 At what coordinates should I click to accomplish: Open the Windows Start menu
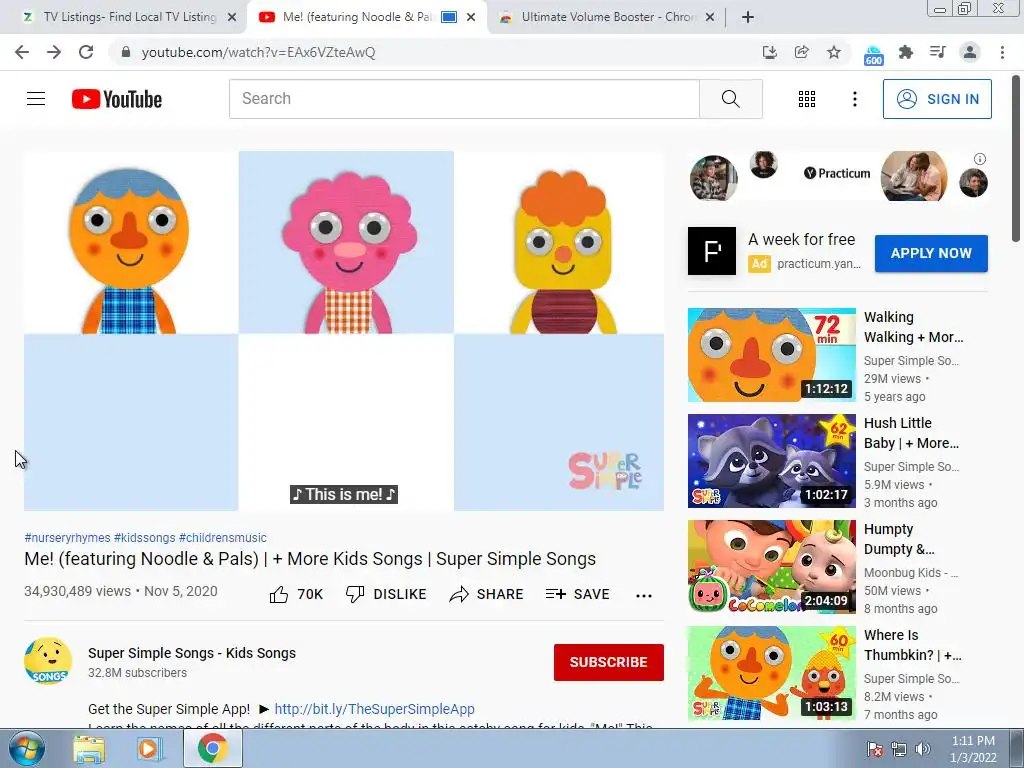pyautogui.click(x=27, y=749)
